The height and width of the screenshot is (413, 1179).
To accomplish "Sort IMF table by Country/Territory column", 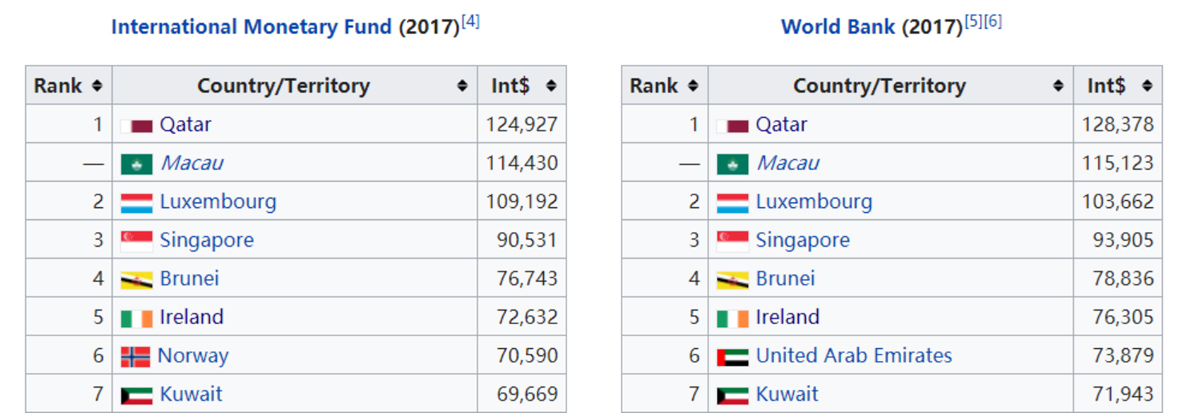I will pyautogui.click(x=462, y=86).
